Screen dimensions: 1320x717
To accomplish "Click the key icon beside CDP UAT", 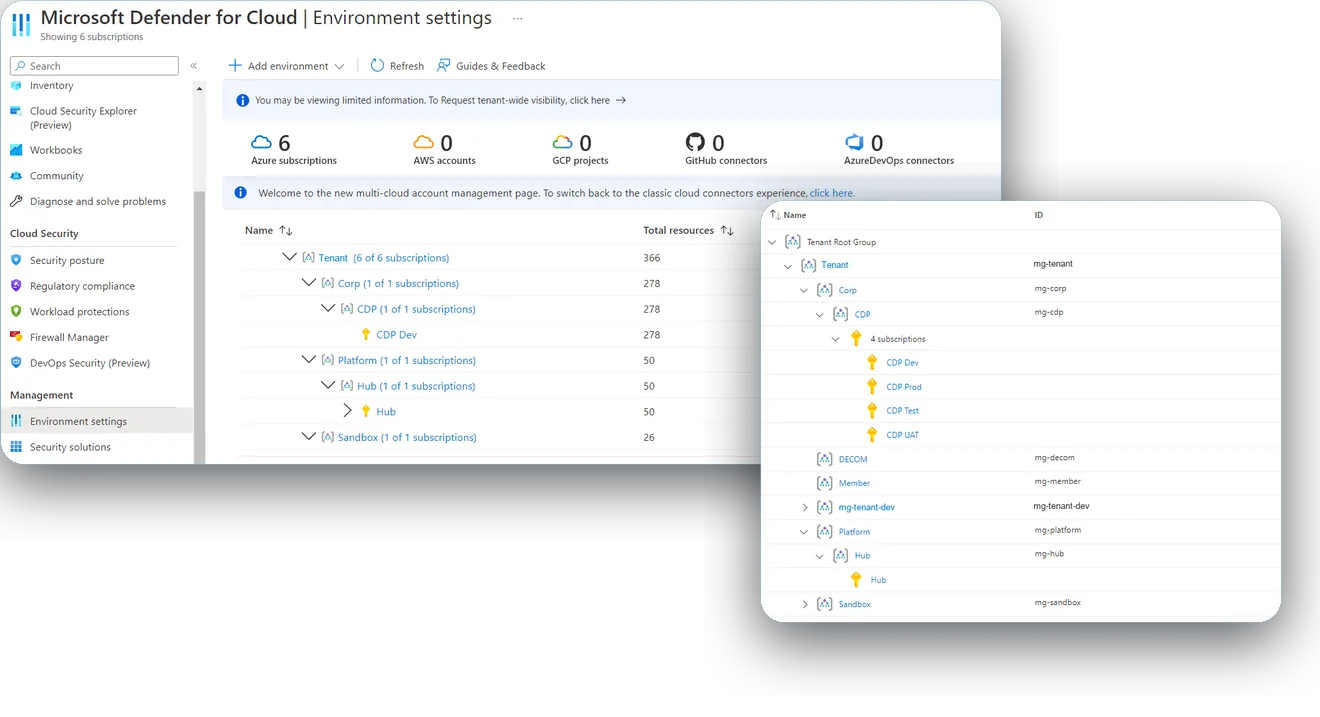I will pos(872,434).
